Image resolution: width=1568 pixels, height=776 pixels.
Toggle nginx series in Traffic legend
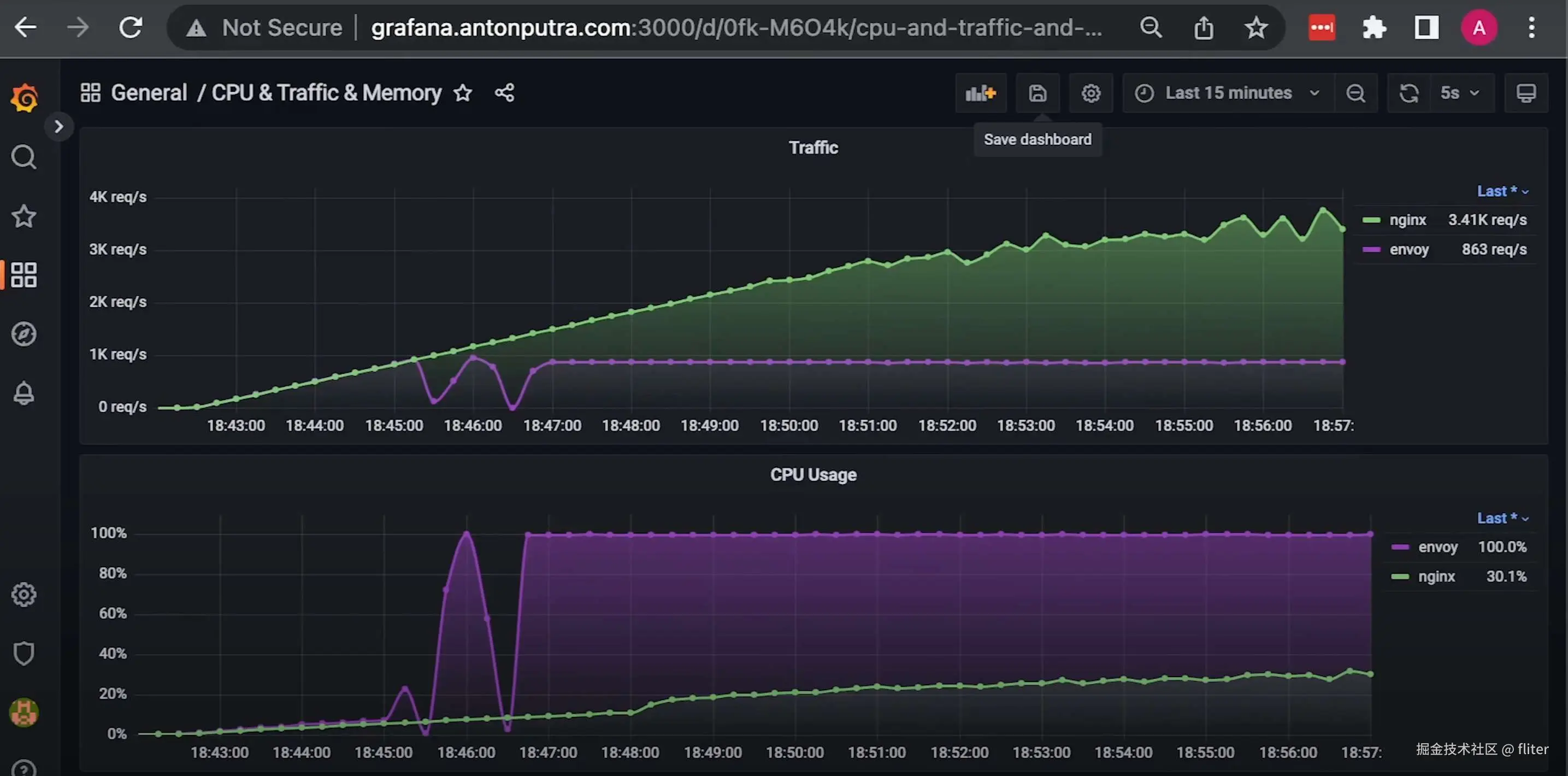click(x=1407, y=220)
